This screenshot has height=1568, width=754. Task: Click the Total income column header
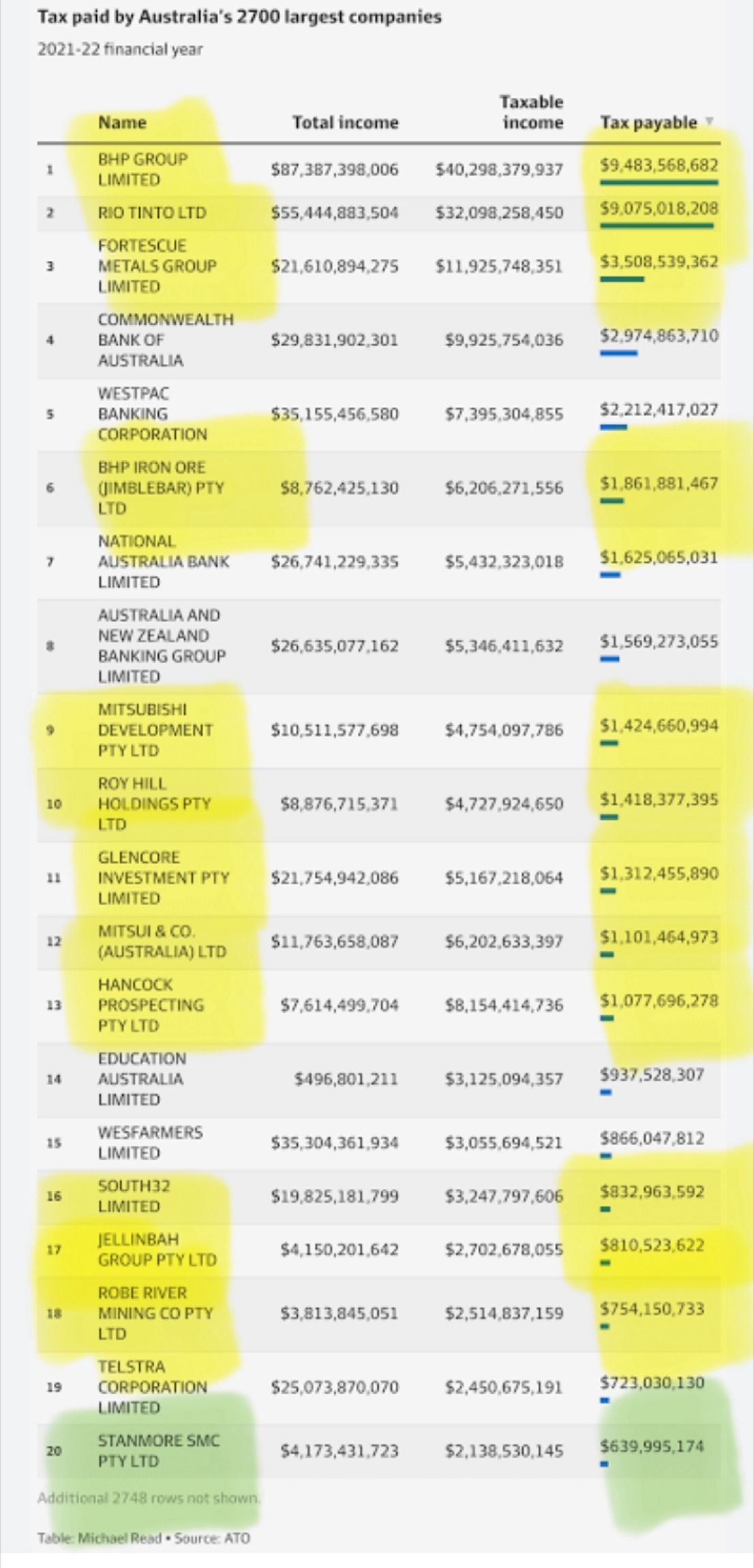pos(345,123)
